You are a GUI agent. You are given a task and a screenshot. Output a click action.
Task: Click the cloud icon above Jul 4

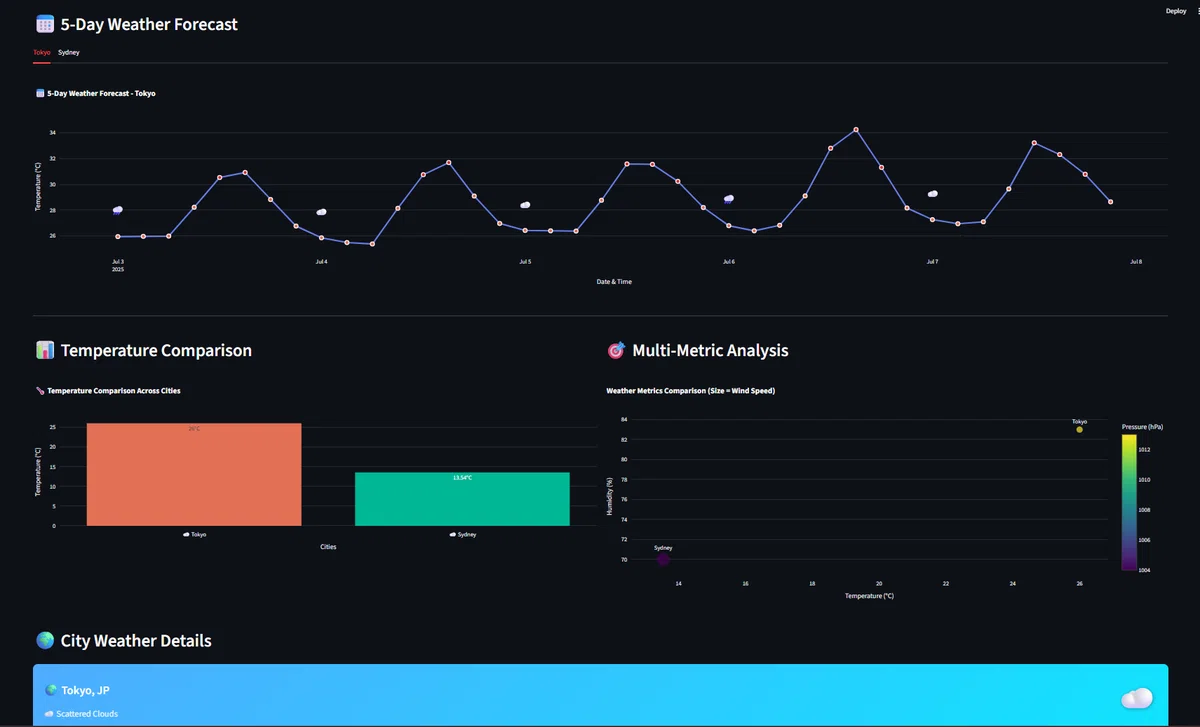coord(321,212)
